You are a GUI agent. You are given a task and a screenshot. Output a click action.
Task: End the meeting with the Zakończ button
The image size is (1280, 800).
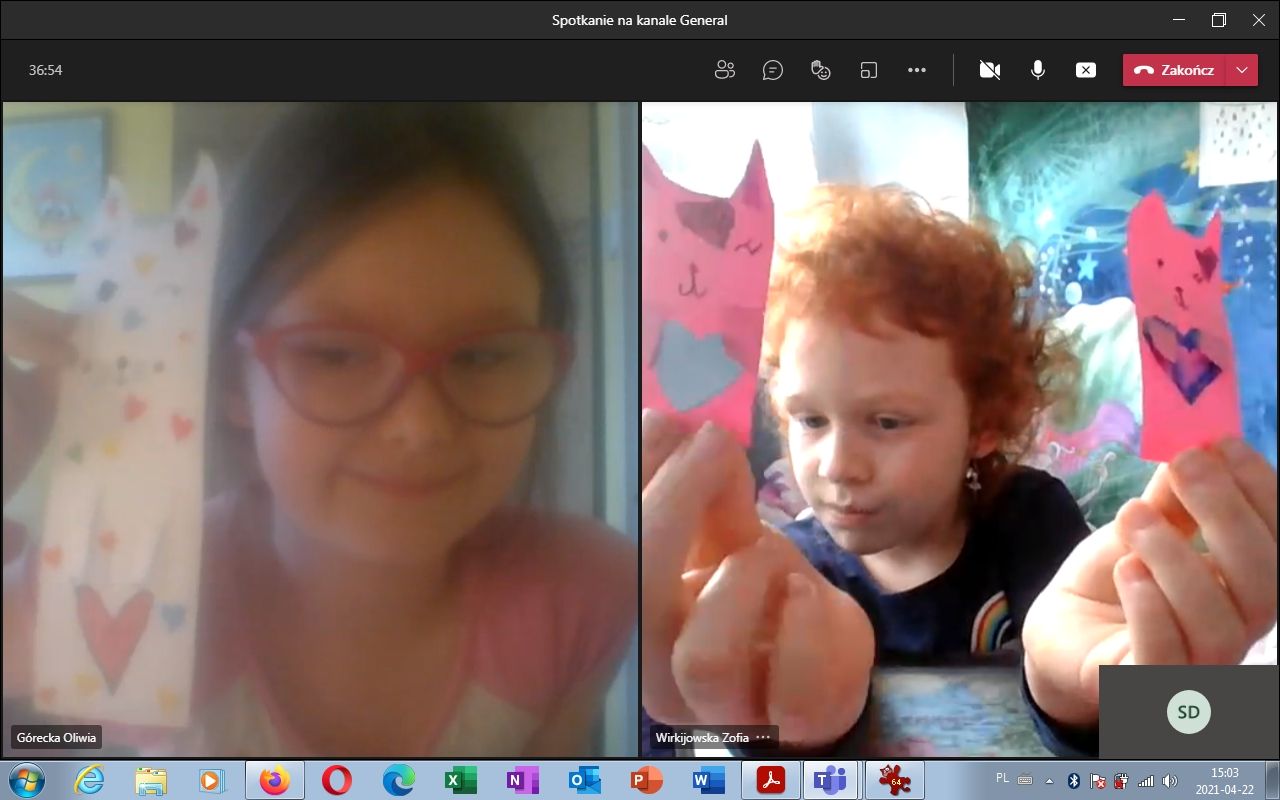point(1174,70)
